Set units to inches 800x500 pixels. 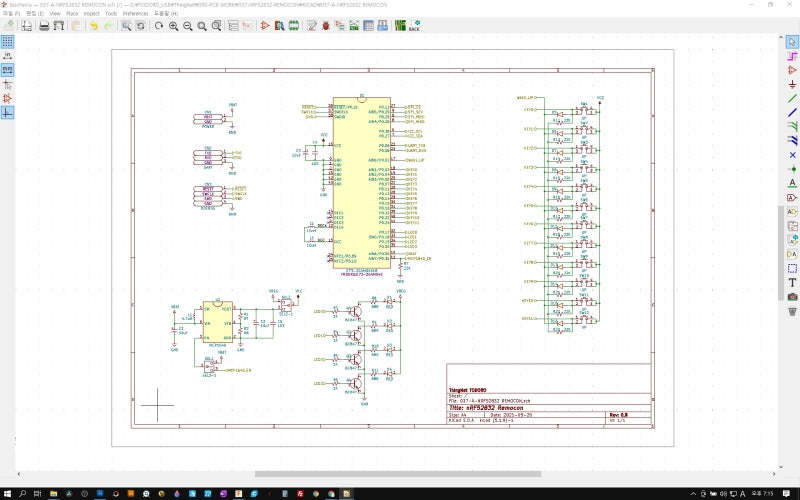(7, 56)
